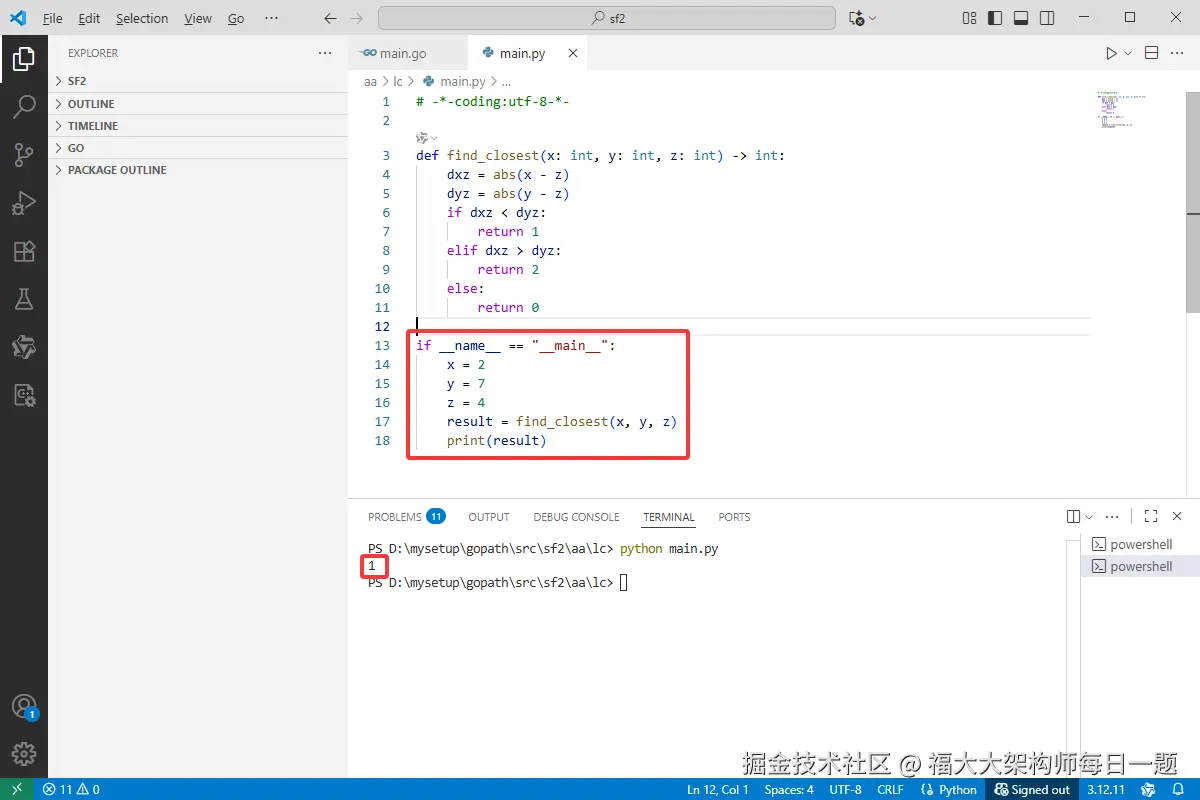Click the CRLF line ending indicator
This screenshot has width=1200, height=800.
[x=890, y=789]
